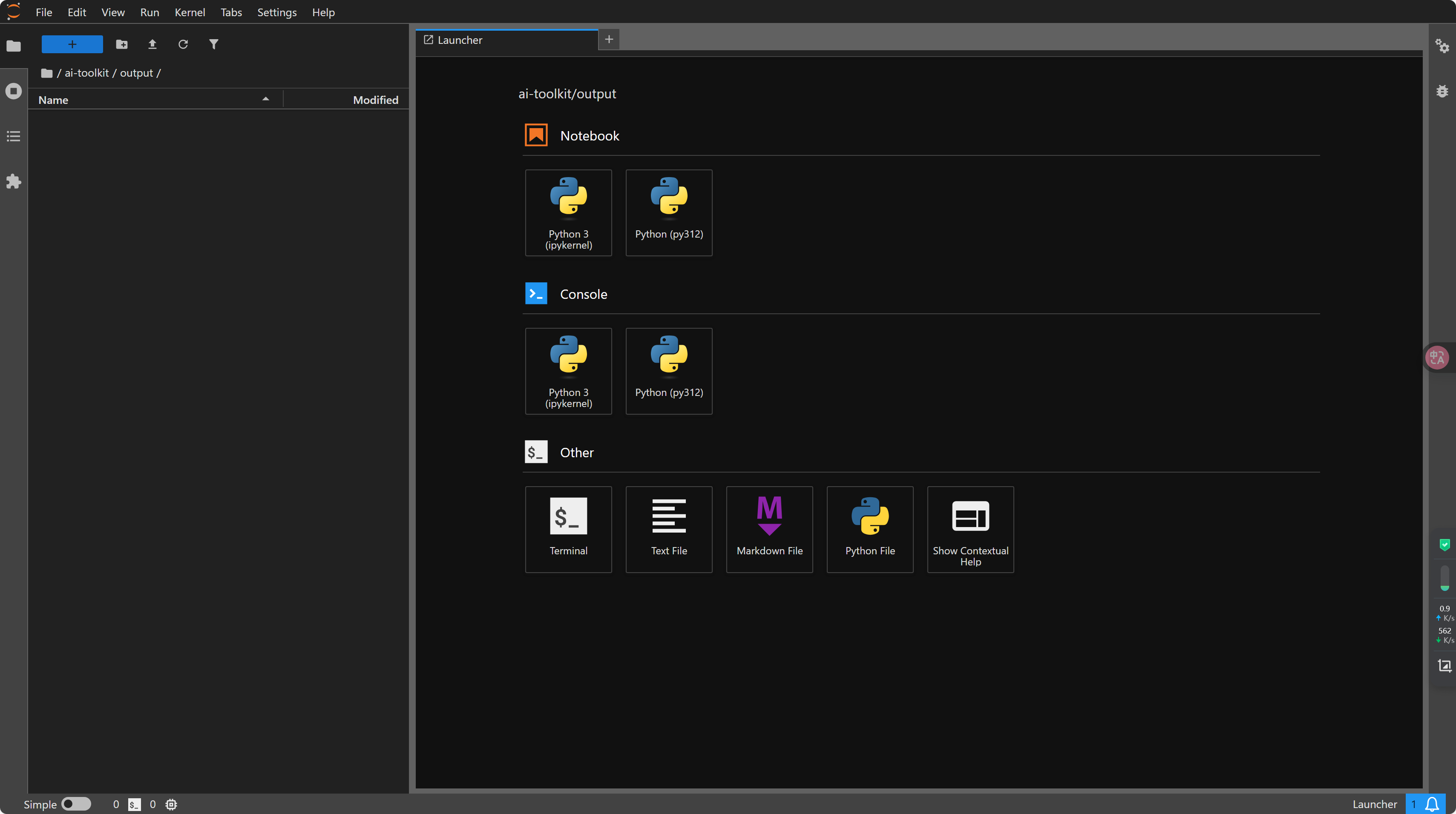Click the Upload Files icon
The width and height of the screenshot is (1456, 814).
pyautogui.click(x=152, y=44)
